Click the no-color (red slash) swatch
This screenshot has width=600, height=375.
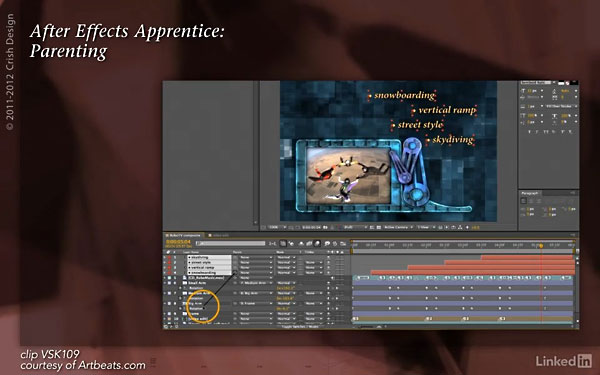[x=567, y=83]
